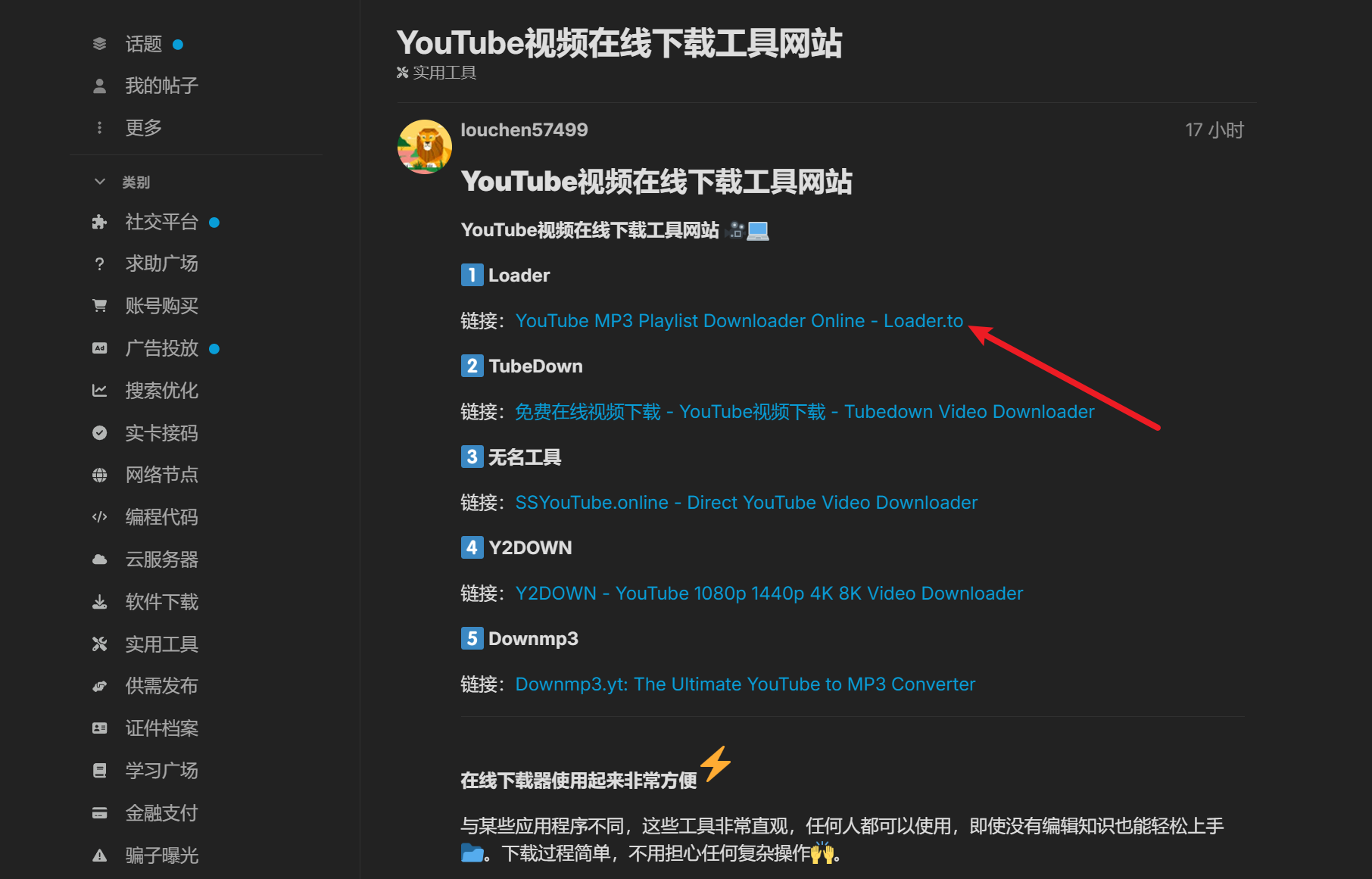Screen dimensions: 1372x879
Task: Click the 学习广场 book icon
Action: coord(99,771)
